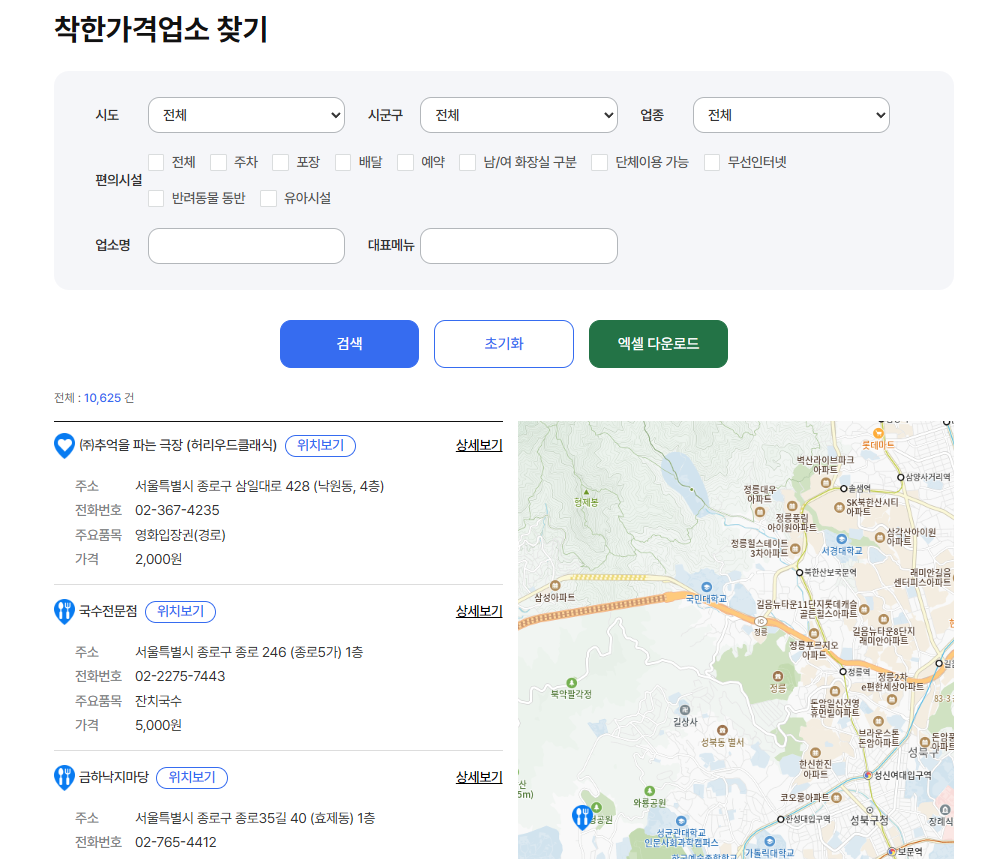Image resolution: width=999 pixels, height=859 pixels.
Task: Click the 금하낙지마당 store name
Action: pos(114,777)
